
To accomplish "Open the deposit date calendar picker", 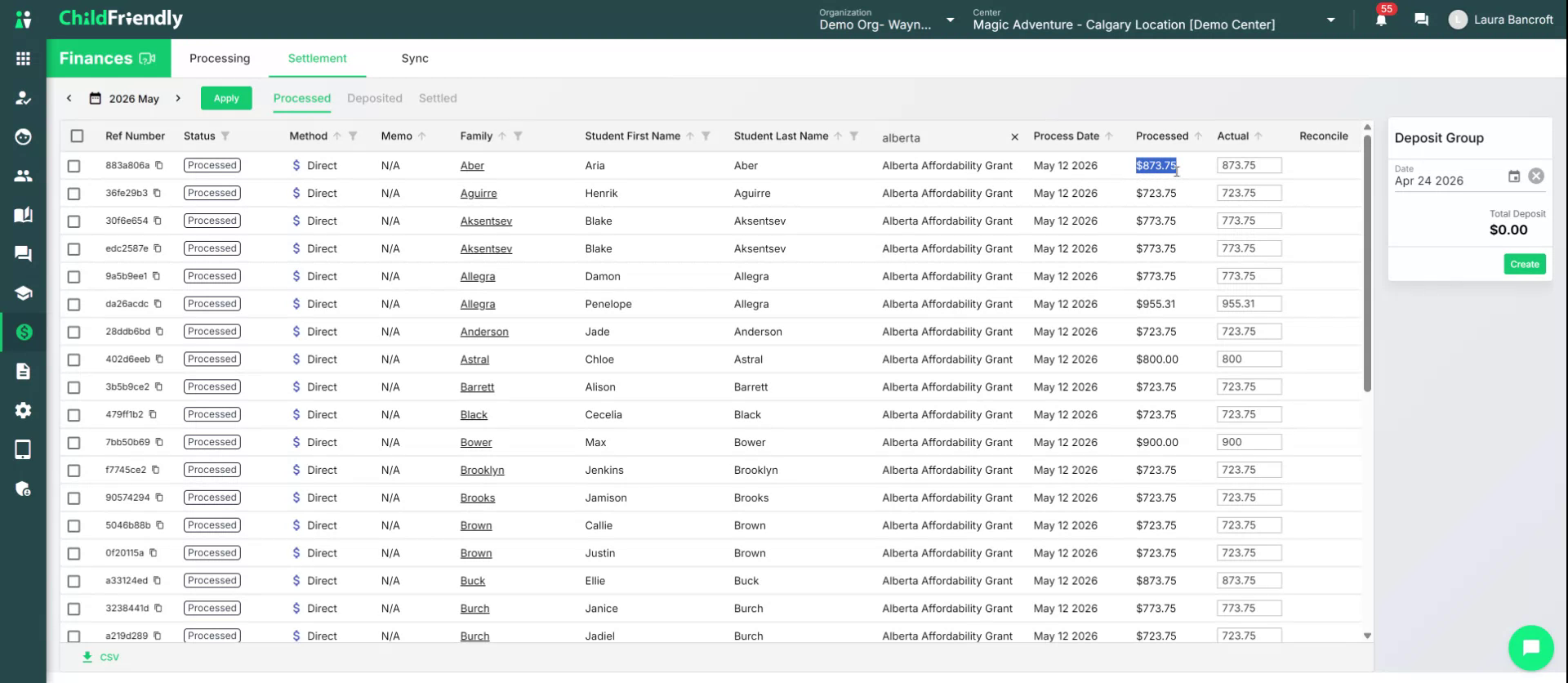I will pos(1513,176).
